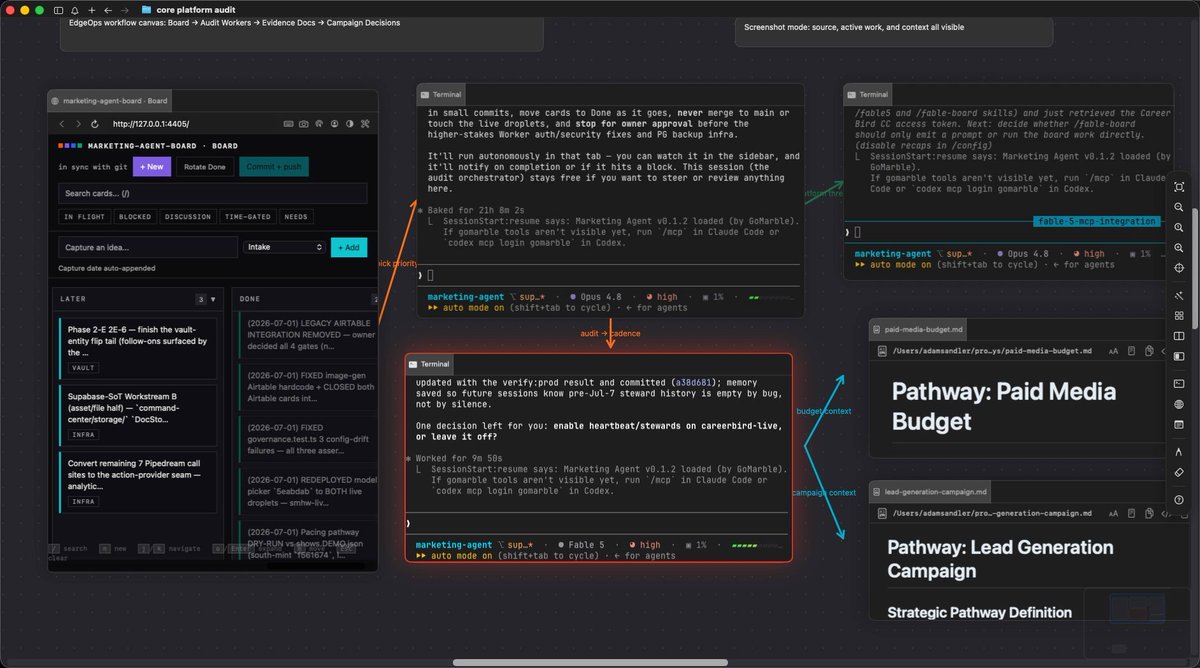
Task: Go forward in the board browser panel
Action: (x=78, y=124)
